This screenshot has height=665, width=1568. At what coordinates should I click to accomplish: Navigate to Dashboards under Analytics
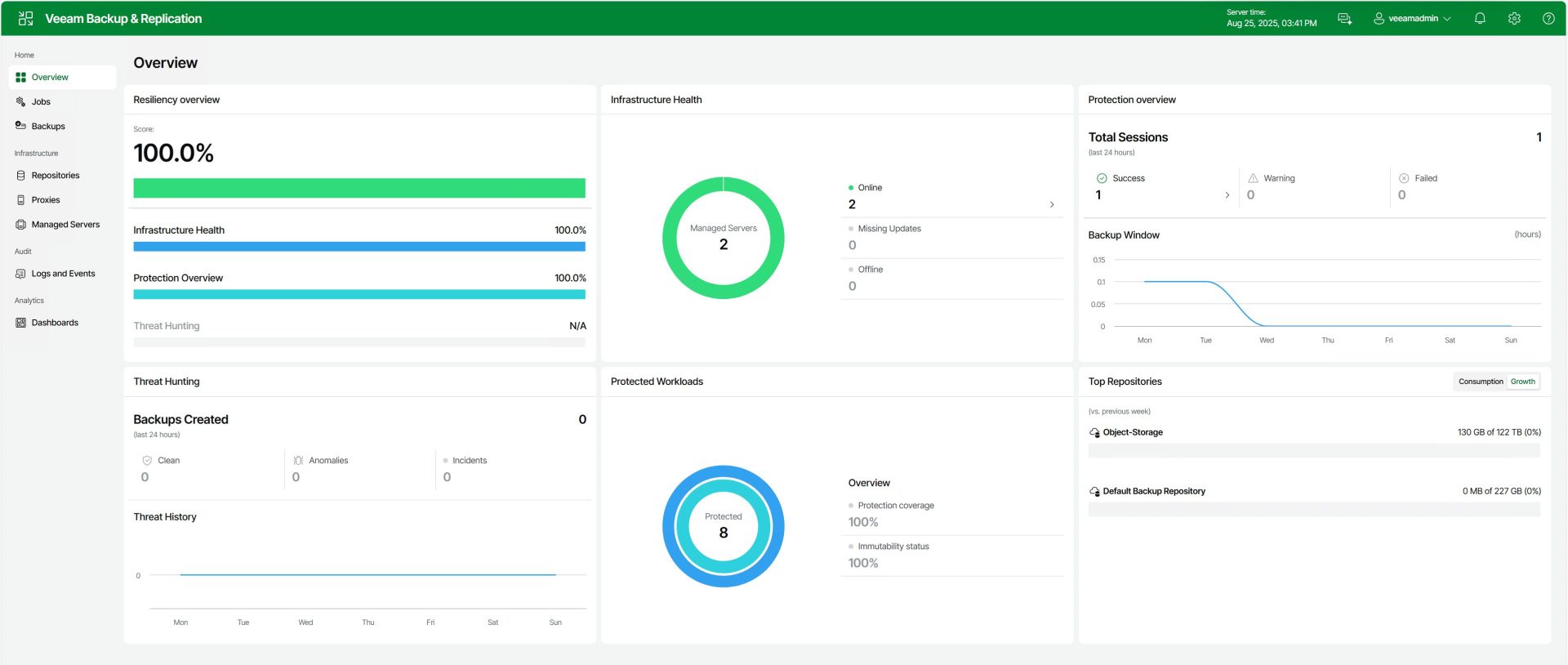pos(55,323)
